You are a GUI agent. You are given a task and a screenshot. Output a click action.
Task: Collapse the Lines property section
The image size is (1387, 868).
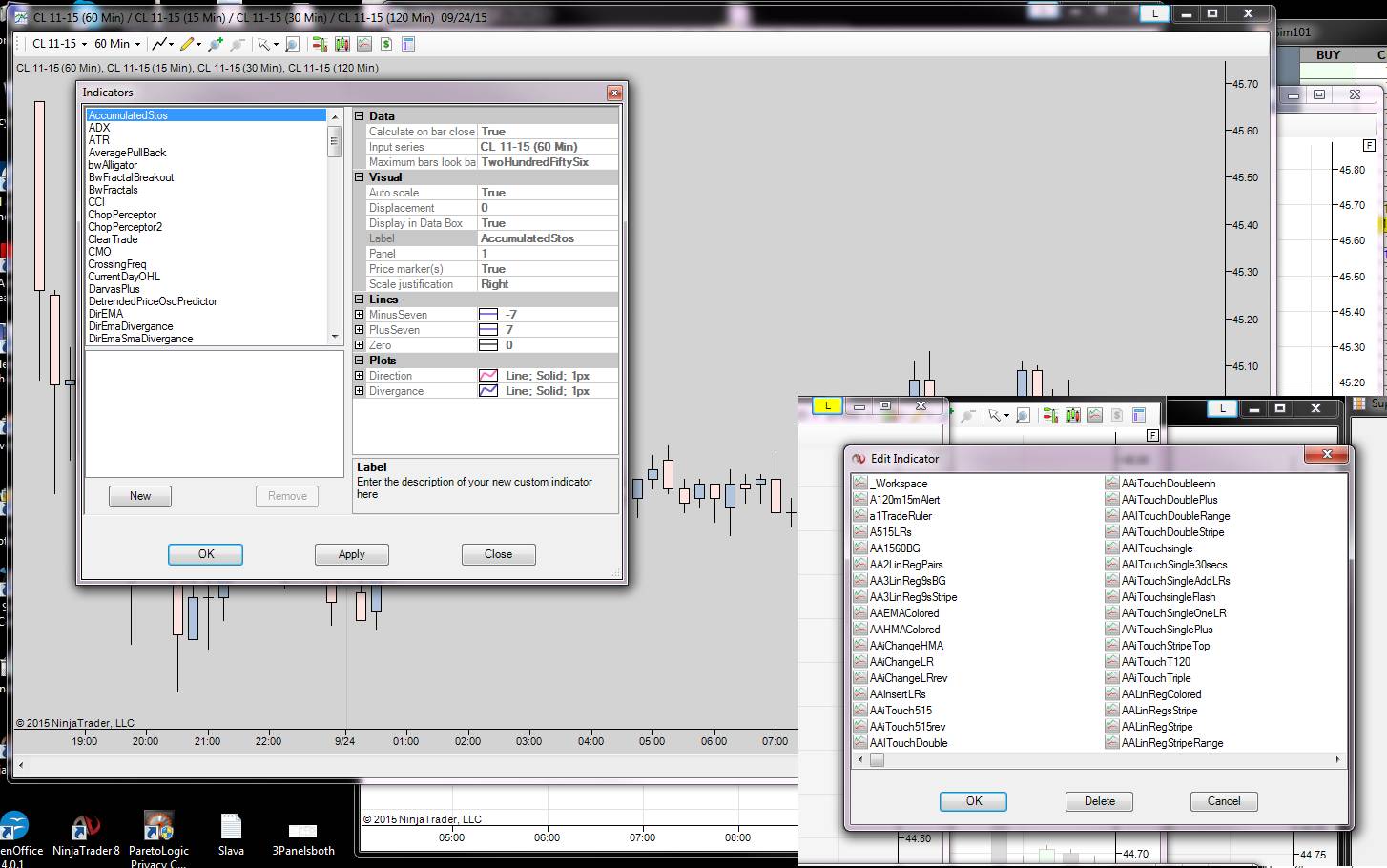pos(360,300)
